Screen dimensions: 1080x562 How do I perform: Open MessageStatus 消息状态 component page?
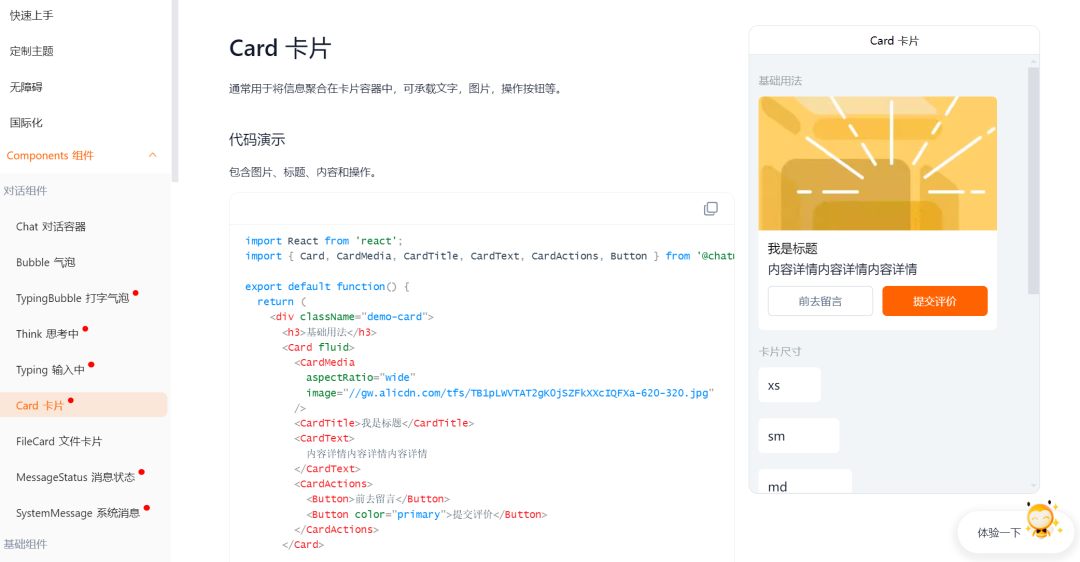click(x=76, y=477)
